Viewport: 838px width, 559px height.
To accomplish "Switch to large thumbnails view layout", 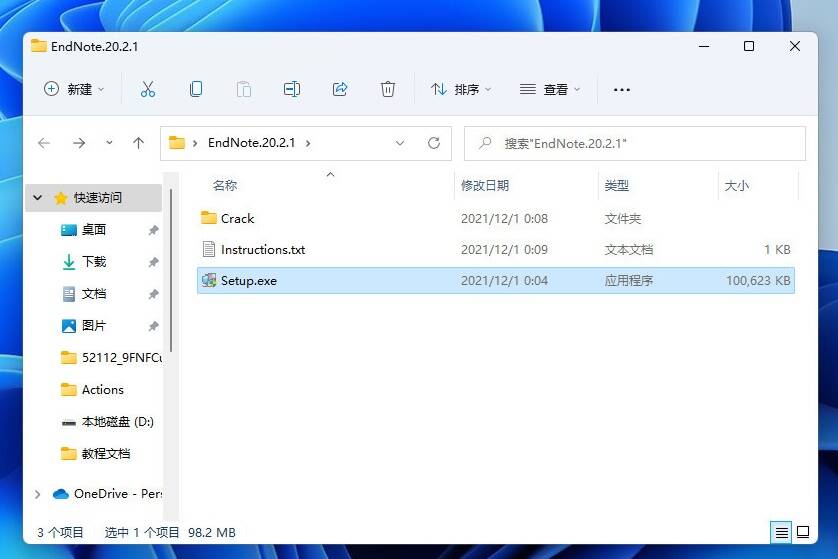I will 803,532.
